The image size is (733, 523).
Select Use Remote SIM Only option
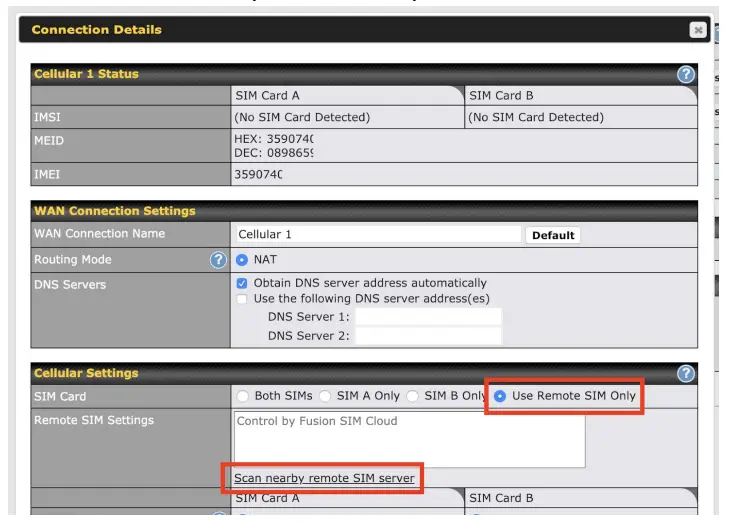(x=500, y=396)
